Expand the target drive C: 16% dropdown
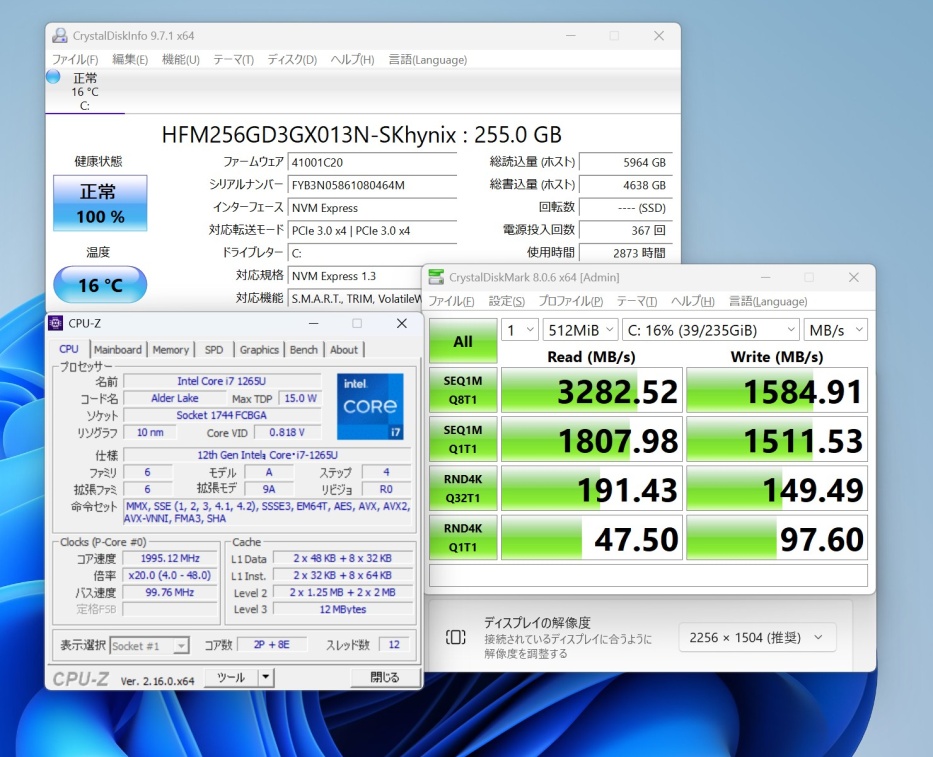Image resolution: width=933 pixels, height=757 pixels. (710, 330)
